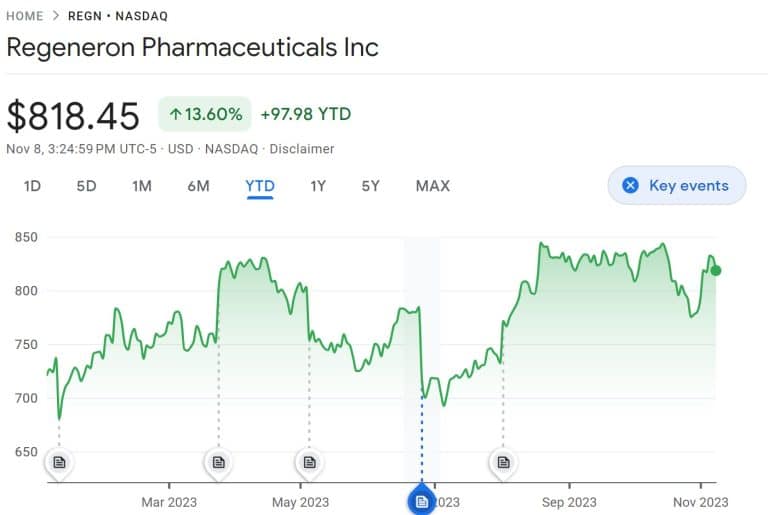This screenshot has height=515, width=768.
Task: Click the breadcrumb chevron after HOME
Action: [56, 16]
